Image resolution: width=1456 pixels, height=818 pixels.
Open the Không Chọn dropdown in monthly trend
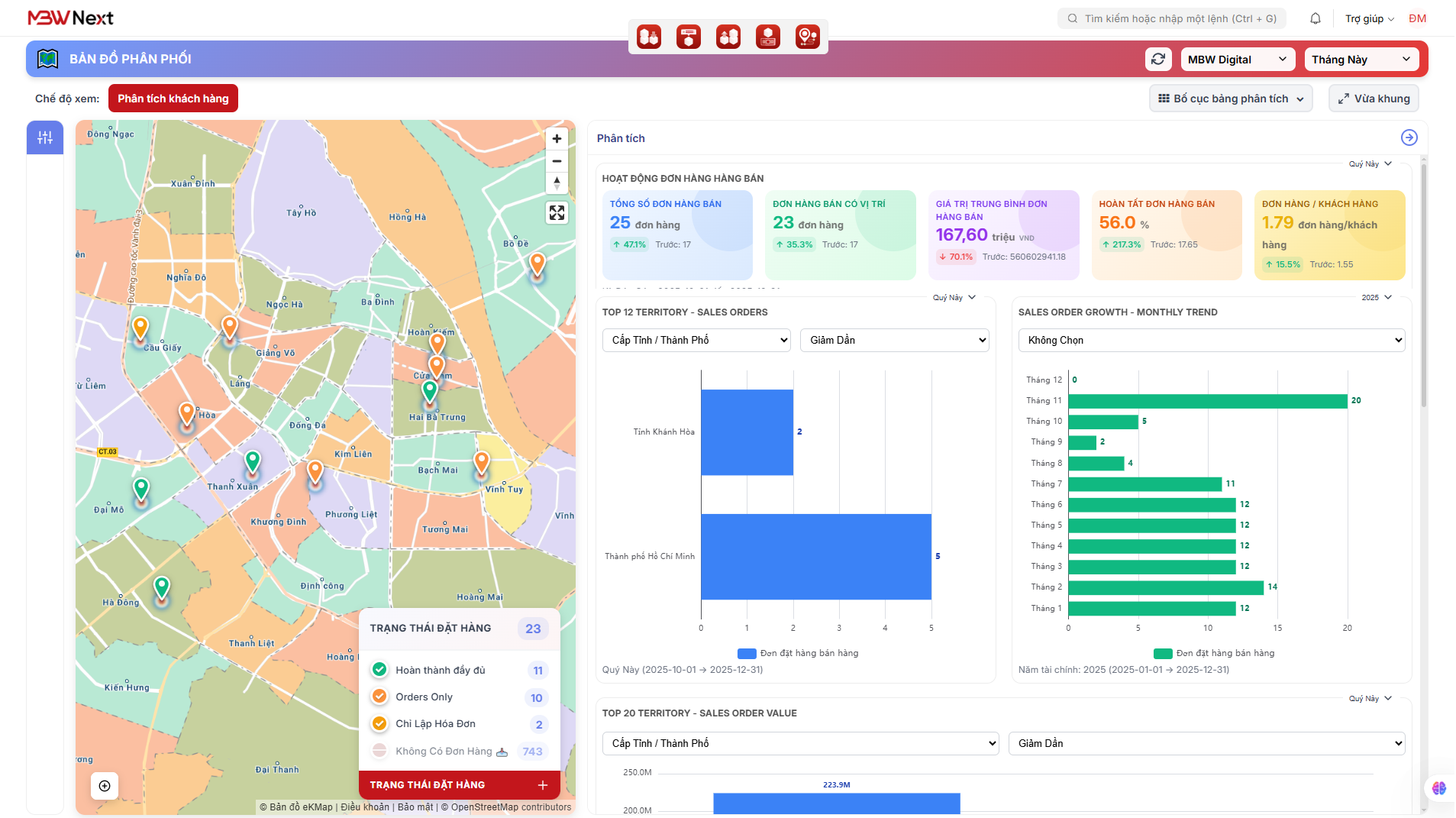(1211, 341)
